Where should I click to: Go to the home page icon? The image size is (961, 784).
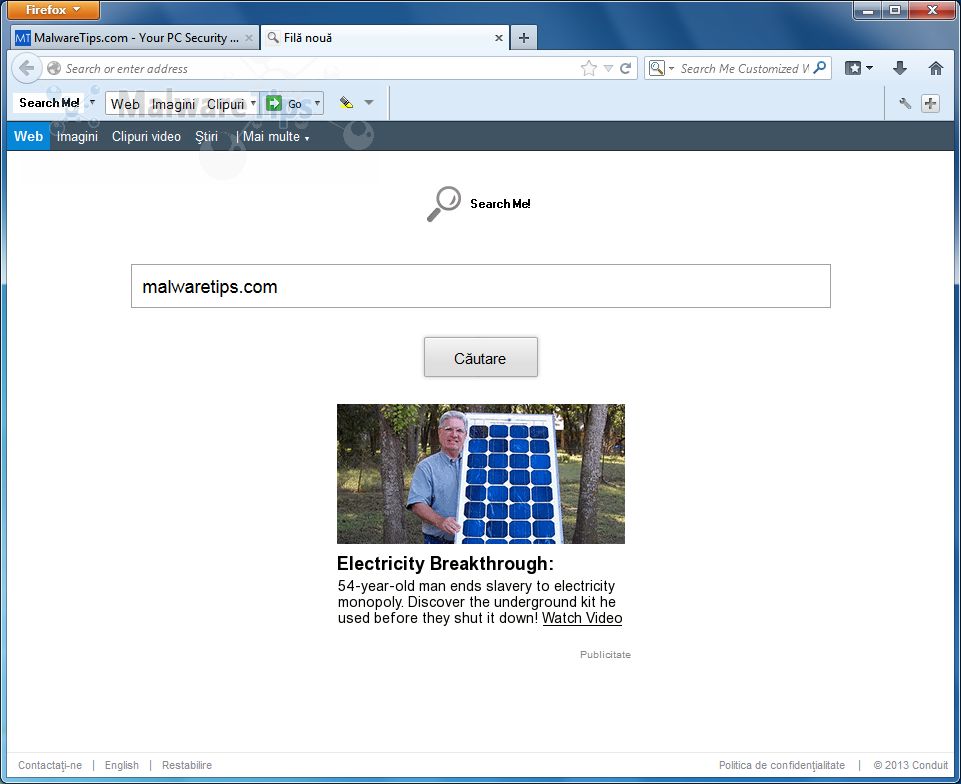[935, 68]
